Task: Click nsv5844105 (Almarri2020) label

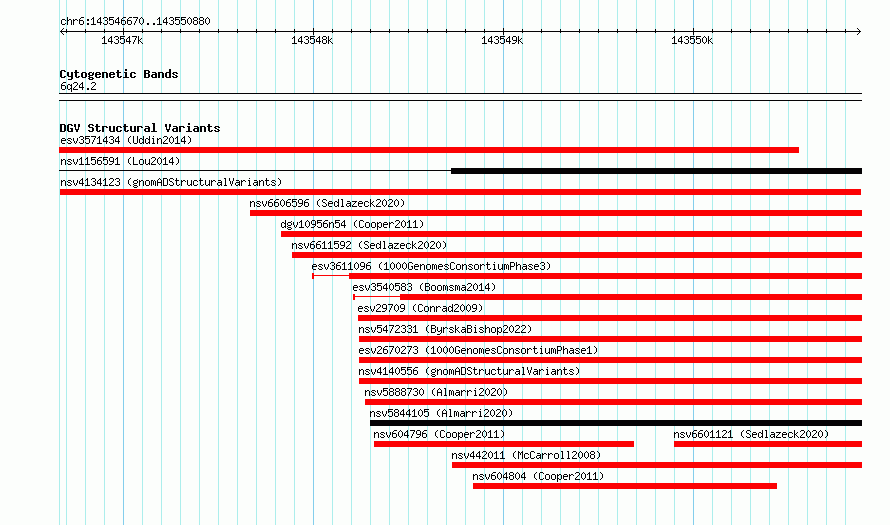Action: pos(441,413)
